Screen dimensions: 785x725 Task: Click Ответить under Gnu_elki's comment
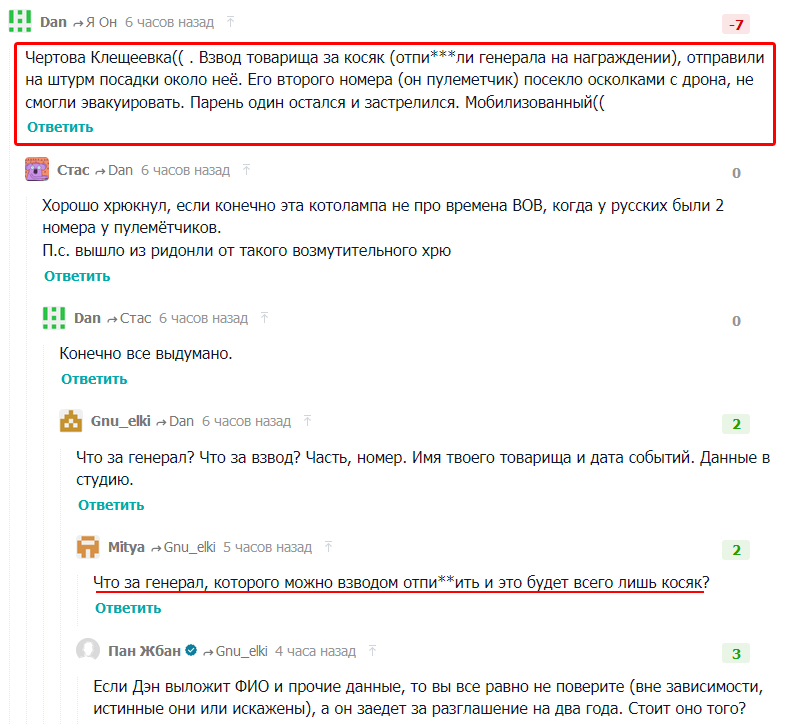pyautogui.click(x=111, y=505)
